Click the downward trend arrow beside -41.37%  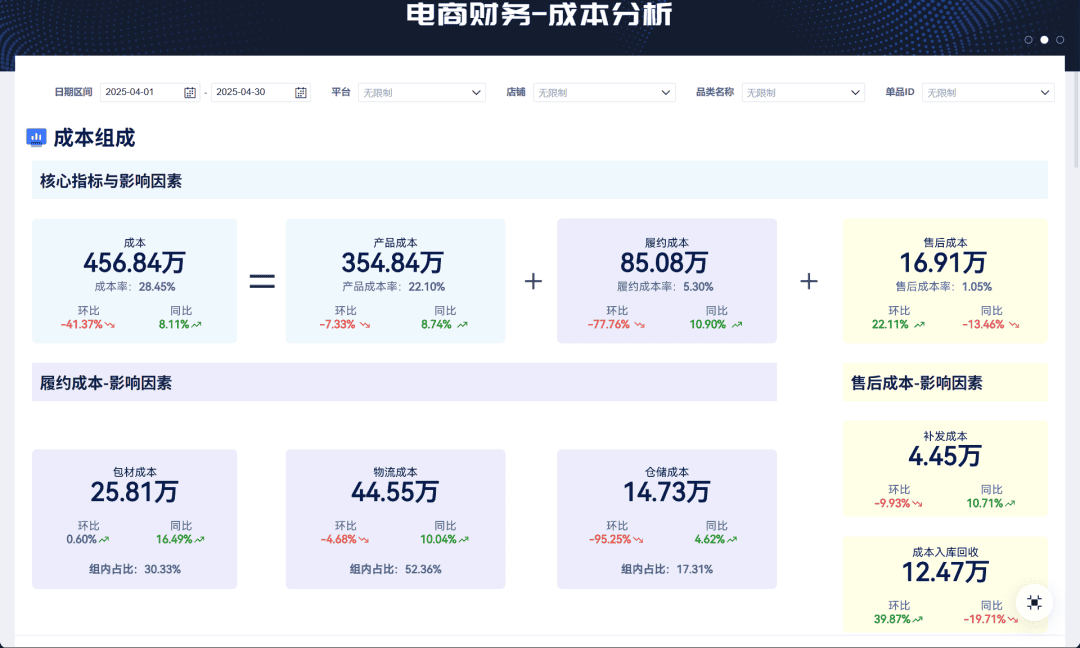pyautogui.click(x=110, y=325)
